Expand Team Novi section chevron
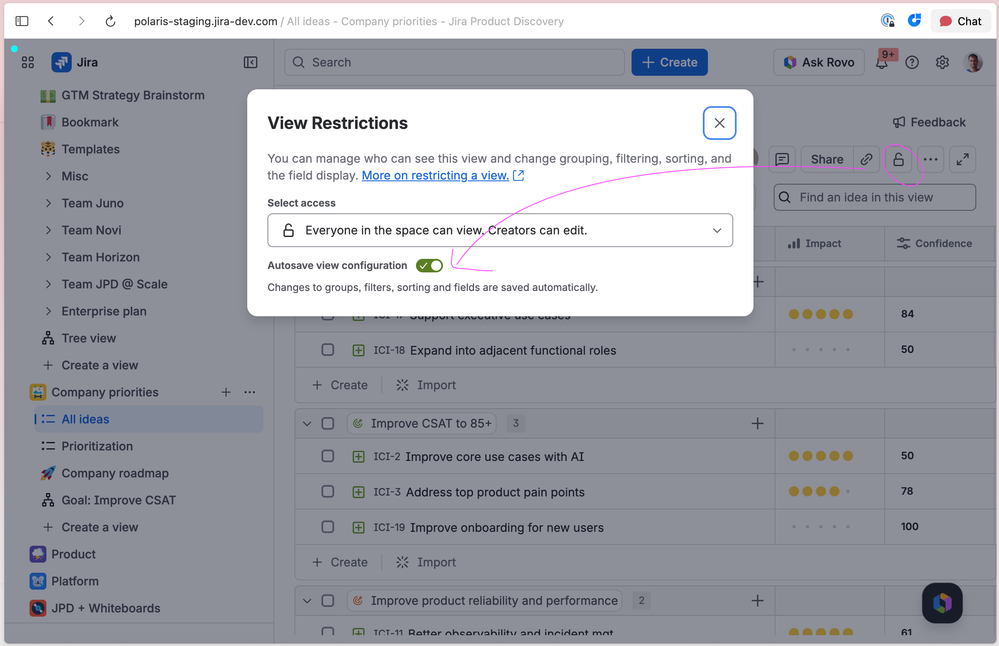Screen dimensions: 999x646 pyautogui.click(x=48, y=230)
